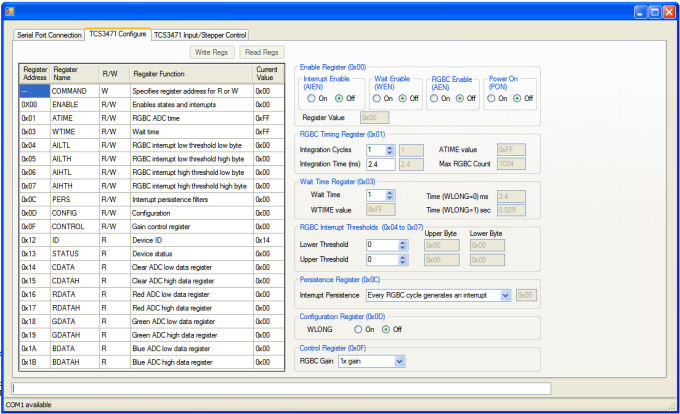The image size is (680, 414).
Task: Select the CDATA register name cell
Action: pos(75,267)
